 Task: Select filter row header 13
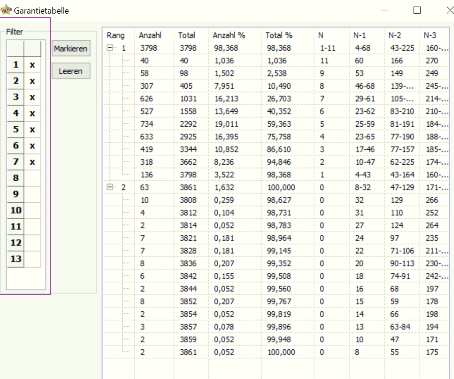coord(15,259)
